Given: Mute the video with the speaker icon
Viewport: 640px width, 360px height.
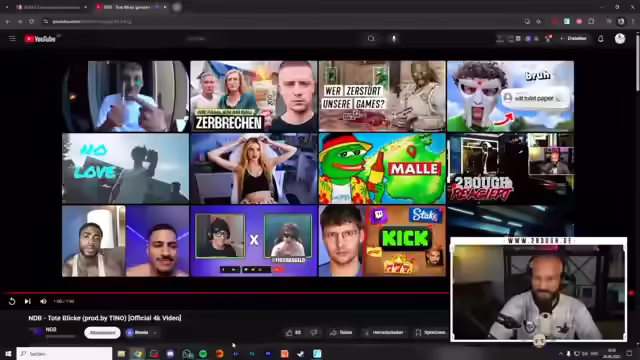Looking at the screenshot, I should pyautogui.click(x=43, y=301).
